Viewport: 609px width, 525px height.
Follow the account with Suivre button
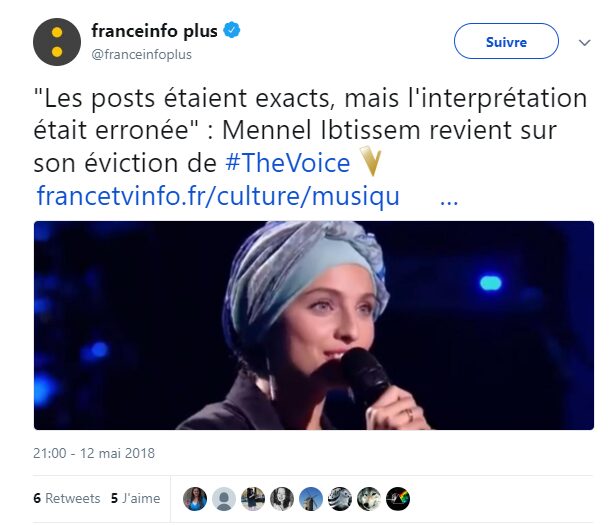tap(506, 41)
